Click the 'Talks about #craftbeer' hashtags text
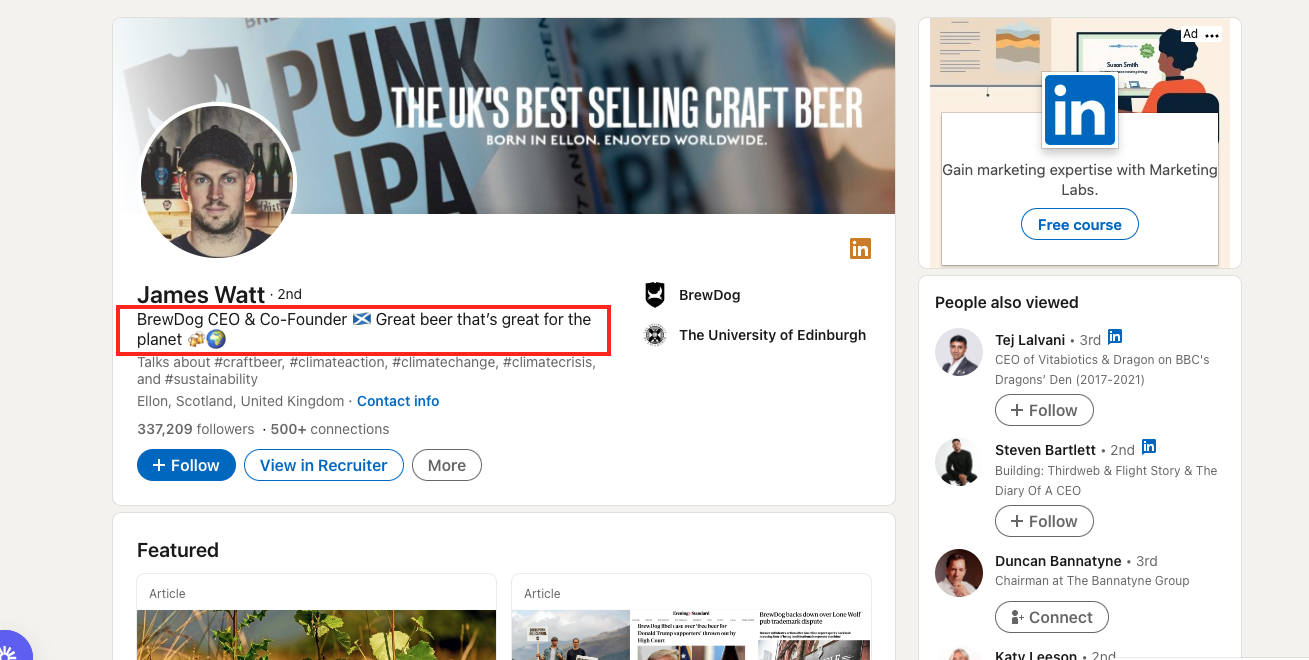 pos(366,370)
